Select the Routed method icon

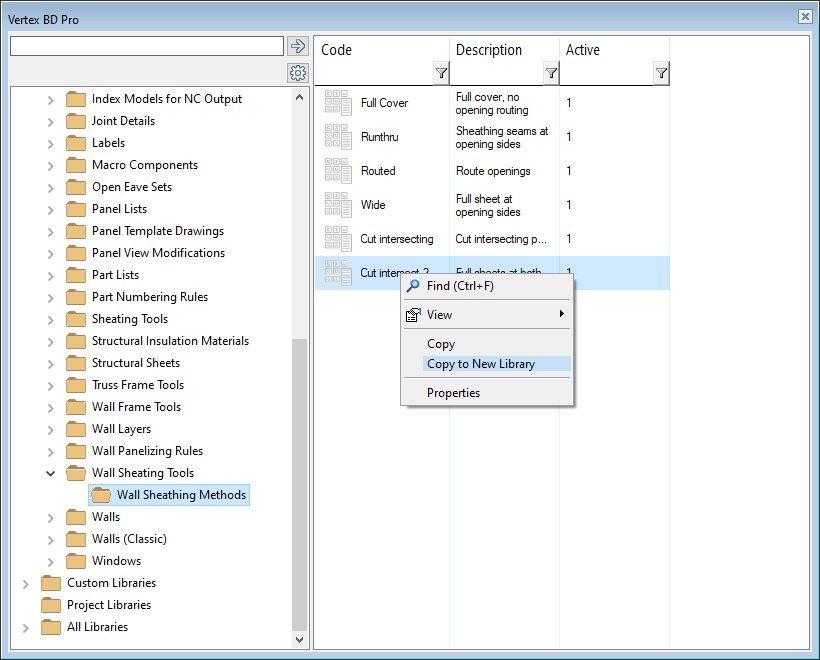[x=338, y=171]
